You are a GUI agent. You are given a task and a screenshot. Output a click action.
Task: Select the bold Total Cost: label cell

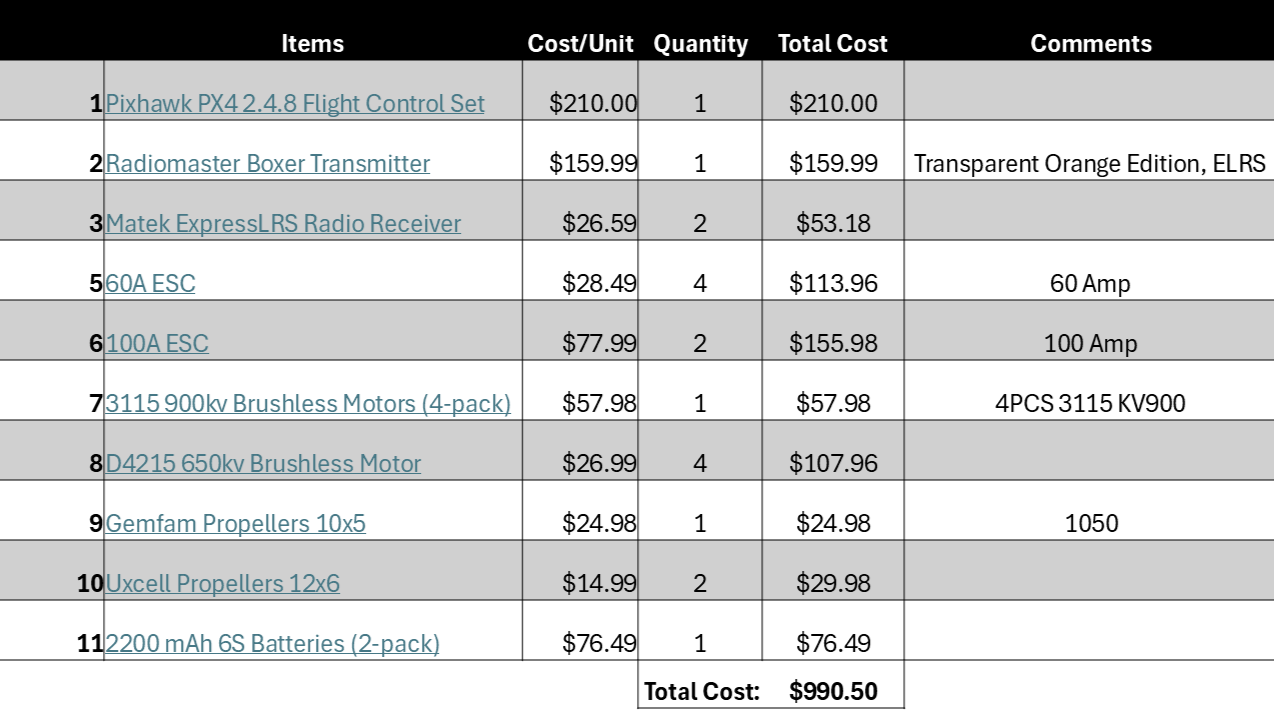(701, 691)
